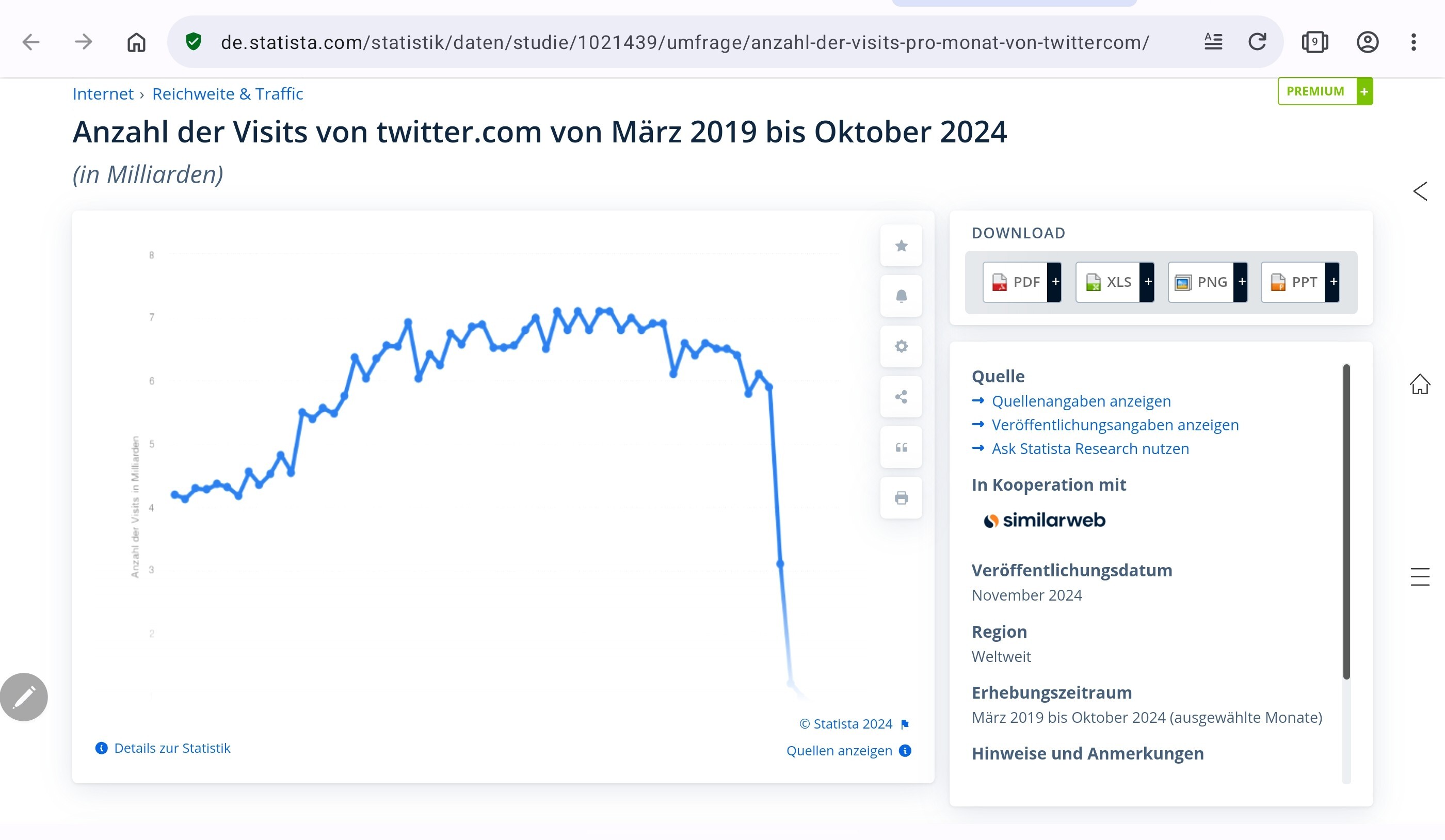
Task: Click the floating pencil edit button
Action: click(24, 697)
